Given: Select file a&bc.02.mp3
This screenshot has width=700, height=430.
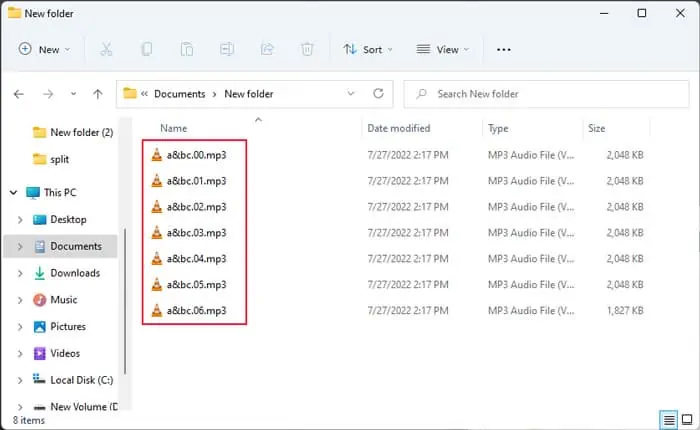Looking at the screenshot, I should click(x=196, y=207).
